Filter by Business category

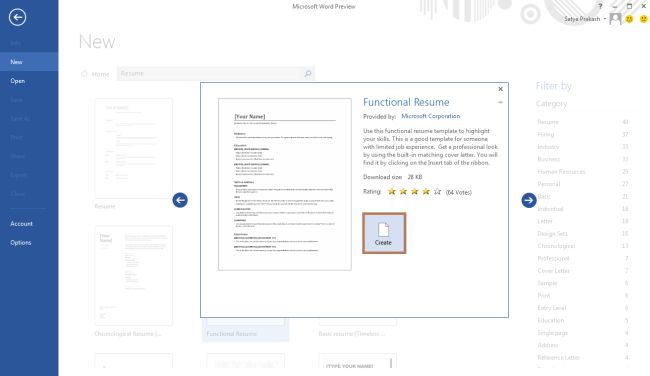pos(582,159)
